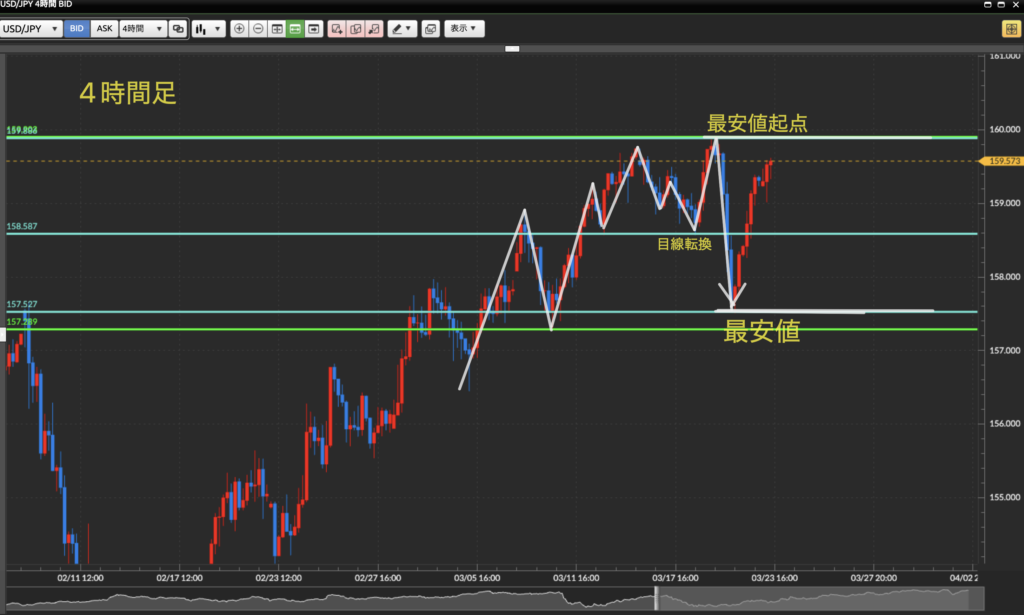1024x615 pixels.
Task: Open the pencil drawing tools dropdown
Action: point(402,29)
